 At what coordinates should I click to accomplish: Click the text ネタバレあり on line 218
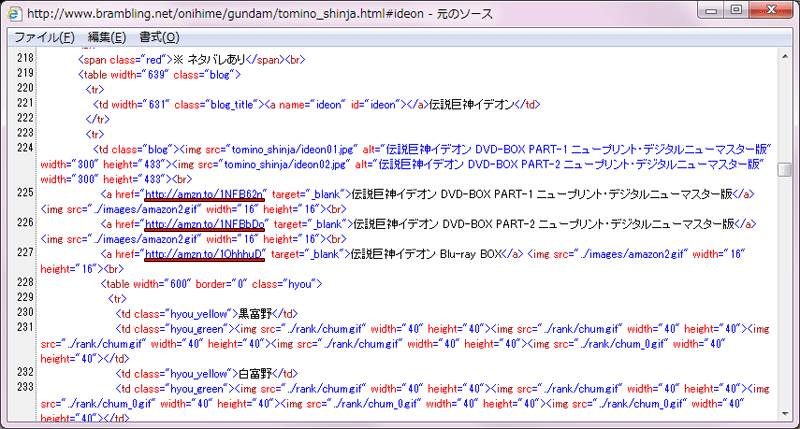pos(216,60)
